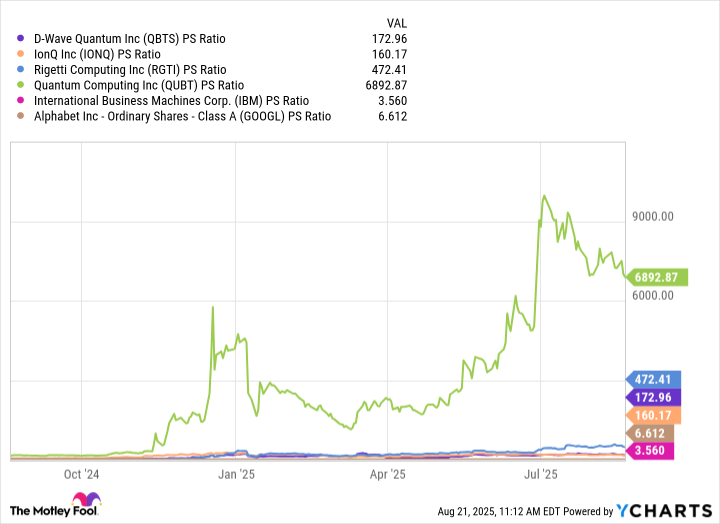This screenshot has height=524, width=720.
Task: Click the Apr '25 x-axis label
Action: tap(388, 474)
